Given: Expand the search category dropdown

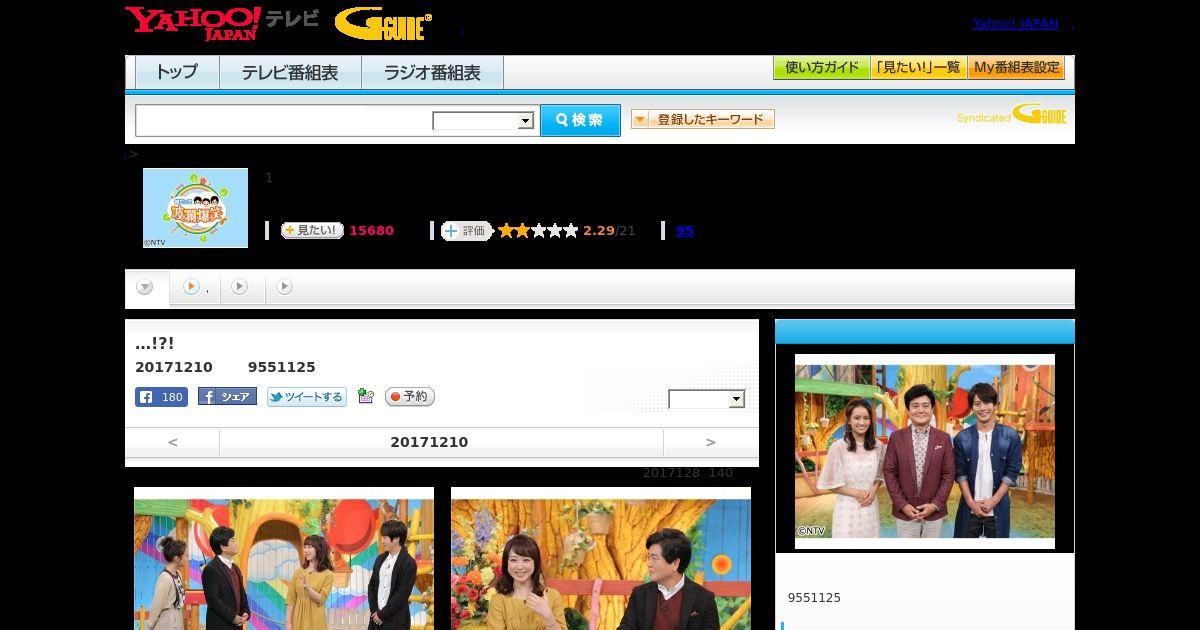Looking at the screenshot, I should 483,121.
